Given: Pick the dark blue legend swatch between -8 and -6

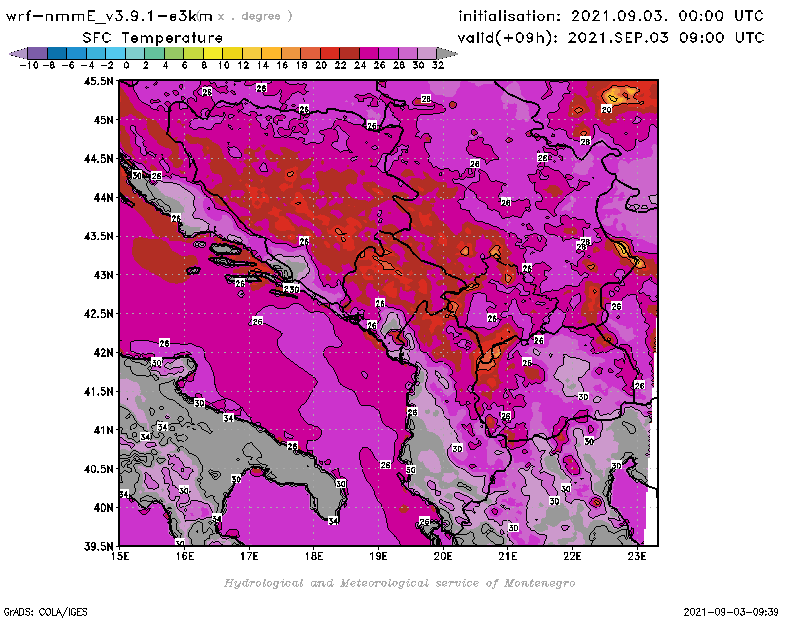Looking at the screenshot, I should tap(57, 53).
